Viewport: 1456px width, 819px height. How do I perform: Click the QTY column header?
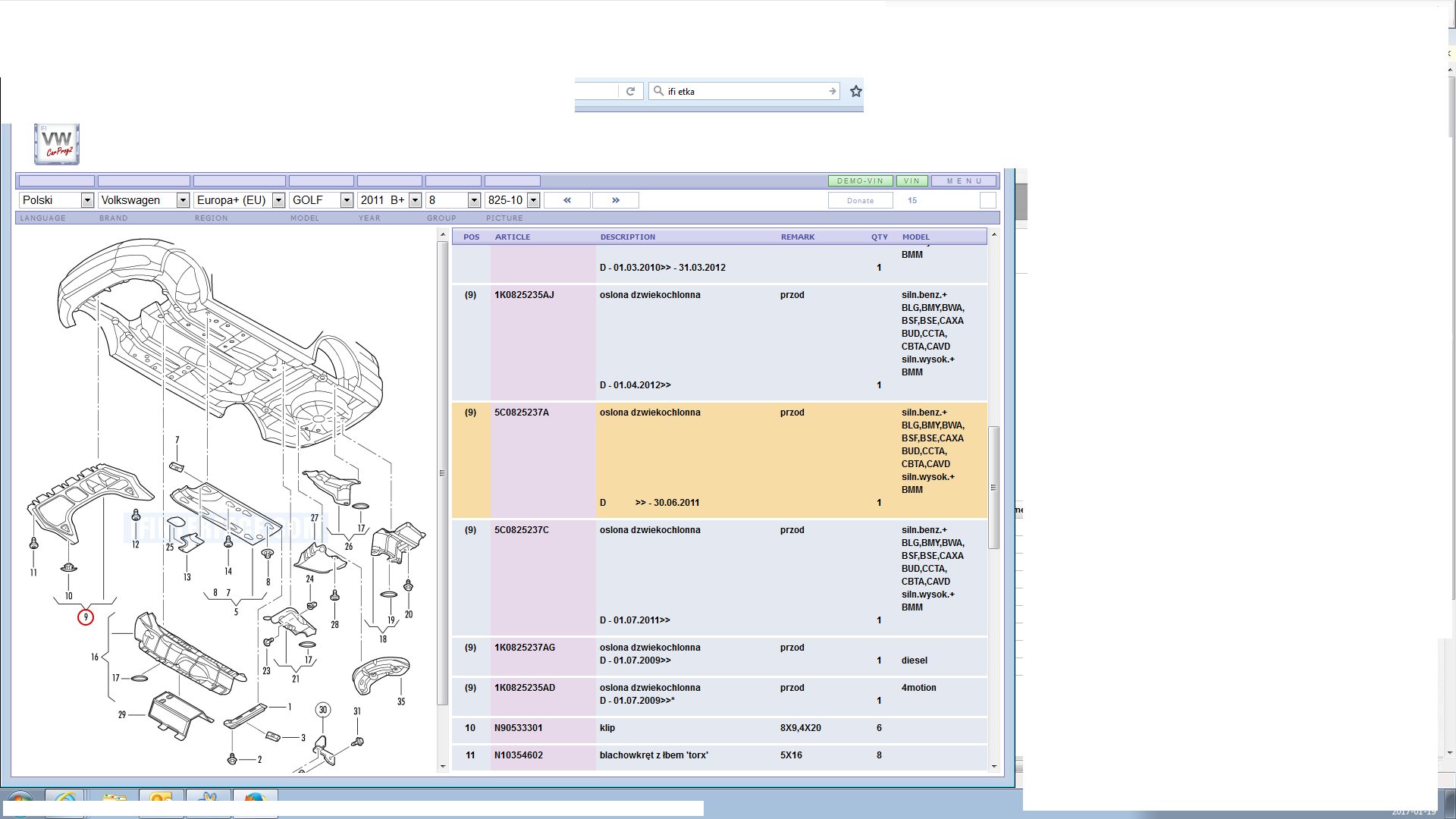coord(880,237)
